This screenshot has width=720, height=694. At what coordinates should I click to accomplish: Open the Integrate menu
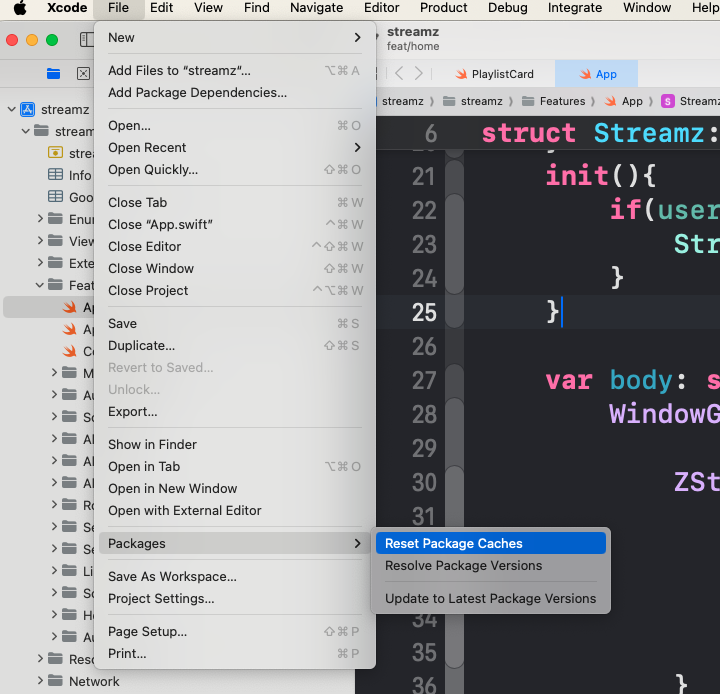575,8
